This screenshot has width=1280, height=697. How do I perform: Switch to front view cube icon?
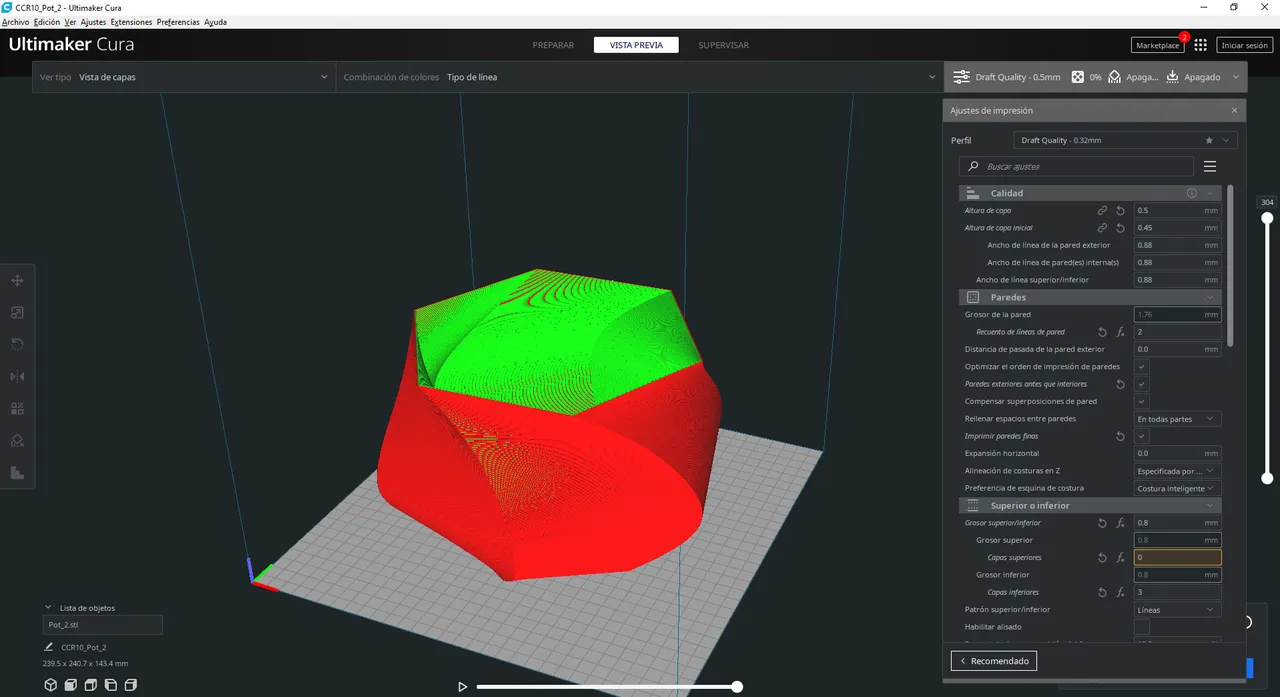click(71, 685)
